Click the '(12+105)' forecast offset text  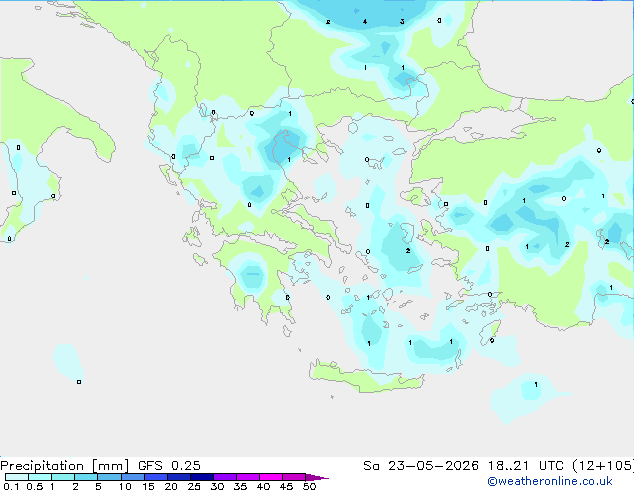click(x=602, y=466)
